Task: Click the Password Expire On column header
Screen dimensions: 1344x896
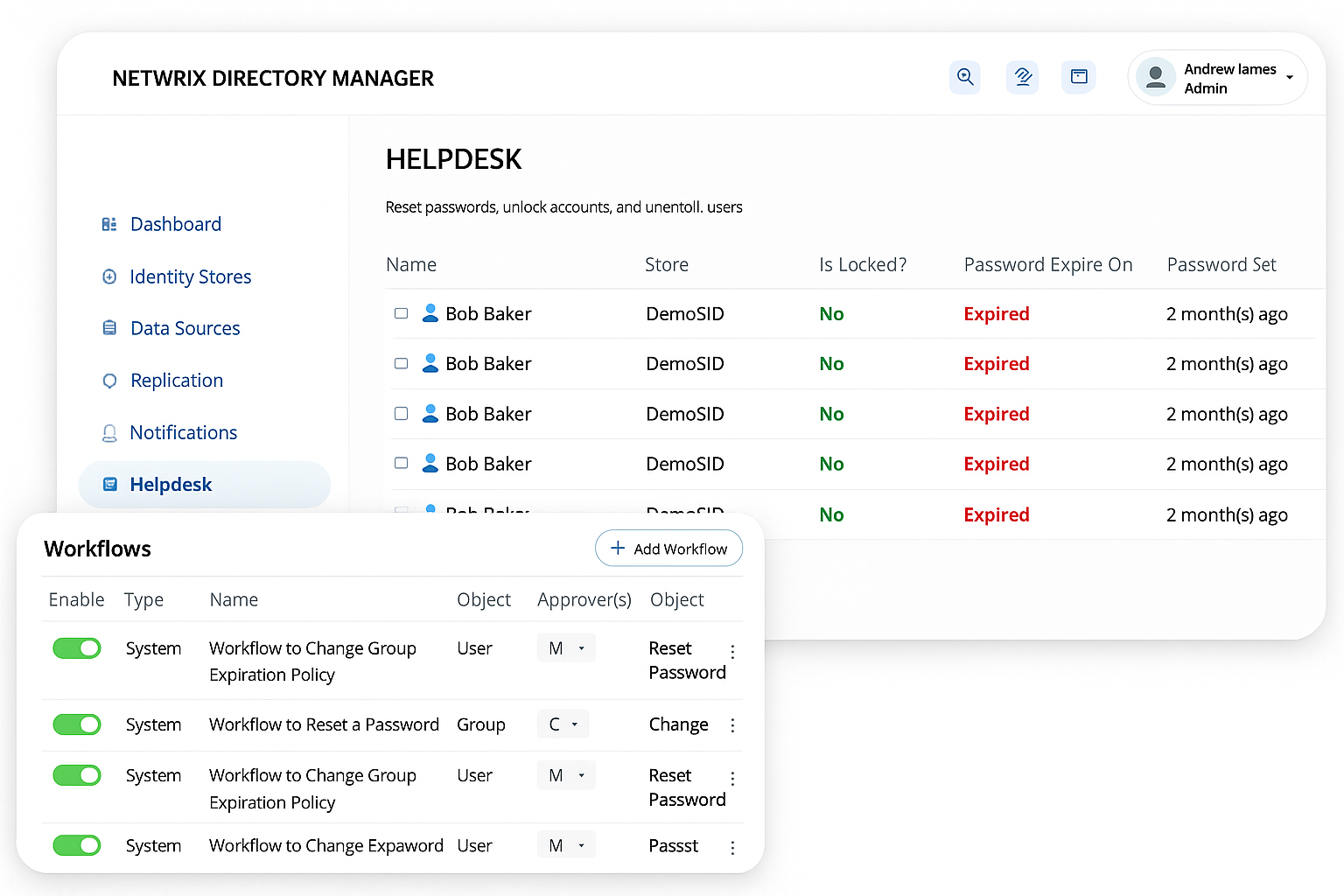Action: [x=1048, y=265]
